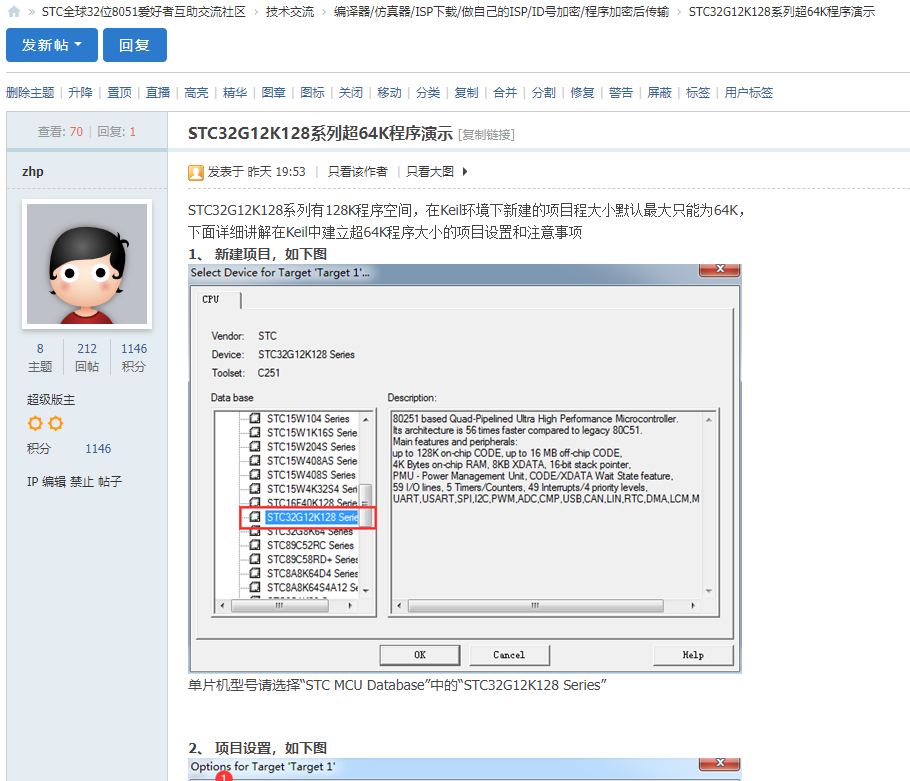Click the home icon in breadcrumb
The height and width of the screenshot is (781, 910).
tap(14, 12)
